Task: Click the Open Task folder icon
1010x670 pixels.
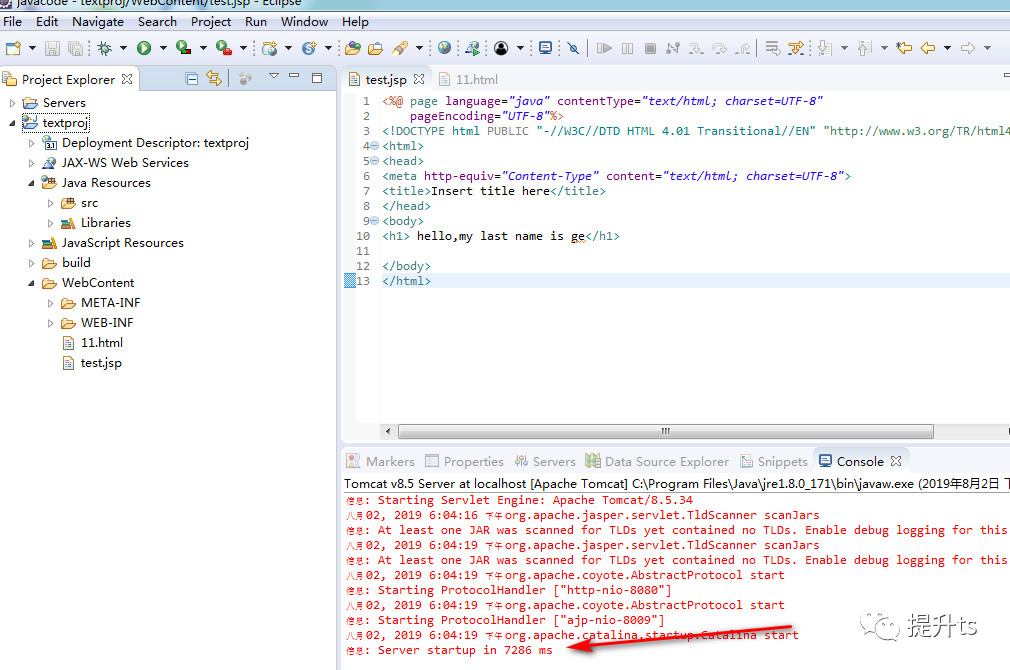Action: 376,48
